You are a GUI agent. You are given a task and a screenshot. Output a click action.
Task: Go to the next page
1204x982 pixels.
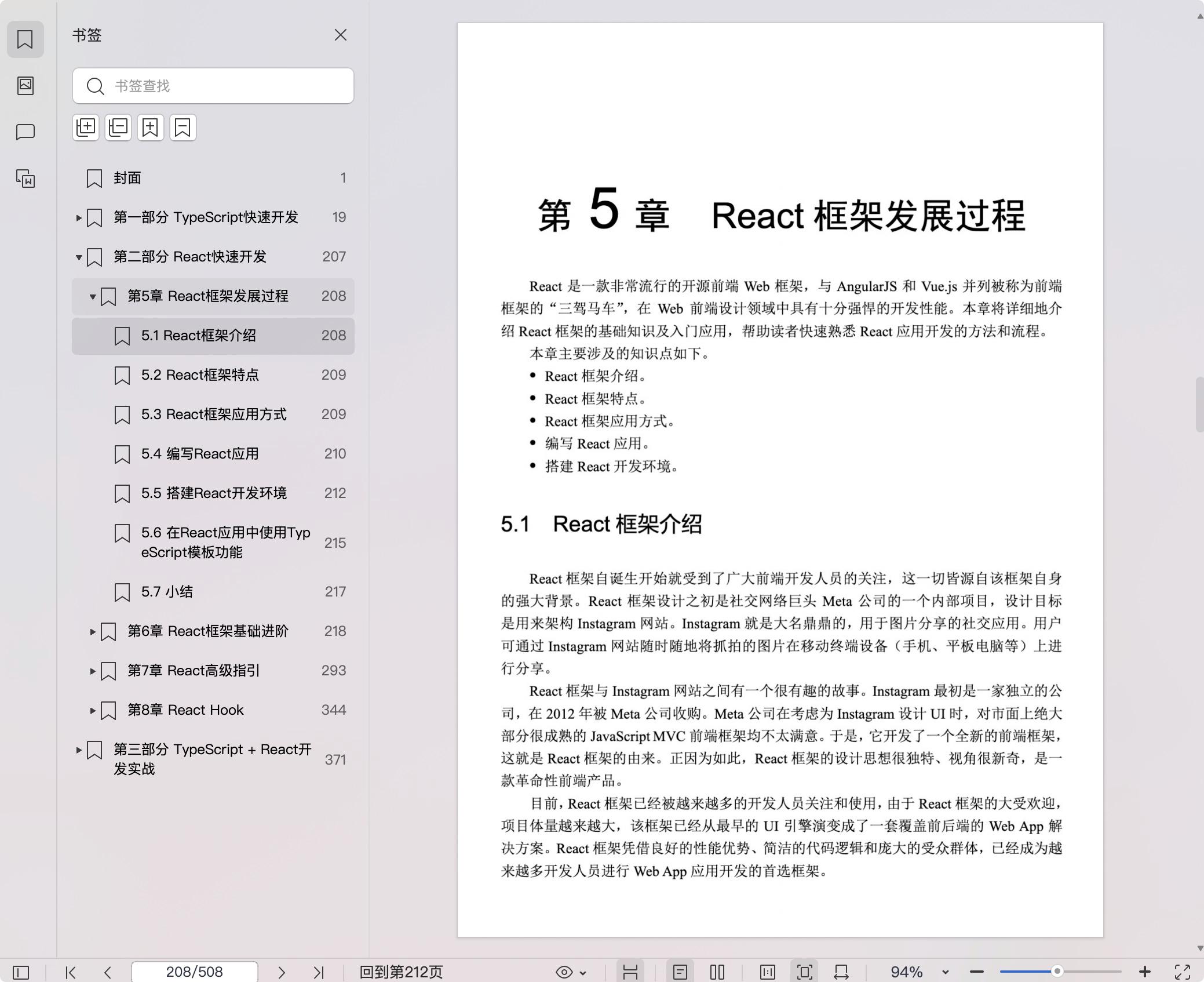[x=282, y=972]
